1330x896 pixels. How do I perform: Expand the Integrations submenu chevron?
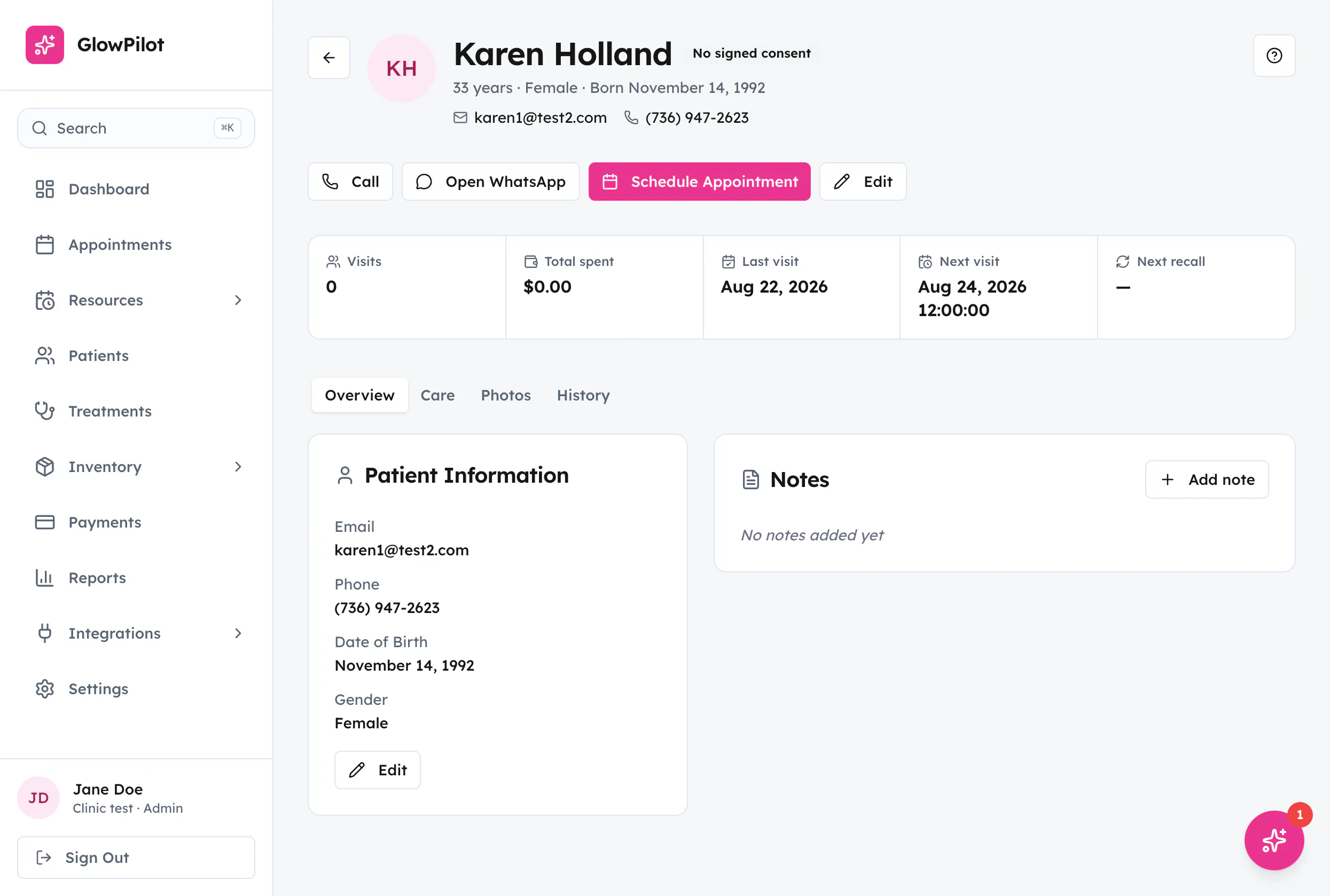pyautogui.click(x=238, y=633)
